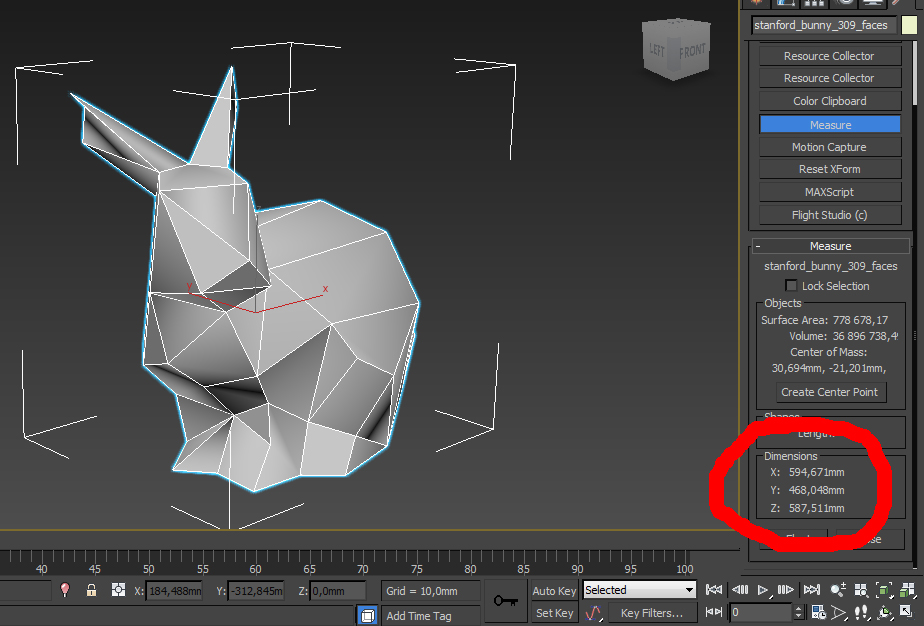
Task: Toggle Set Key mode
Action: click(x=554, y=613)
